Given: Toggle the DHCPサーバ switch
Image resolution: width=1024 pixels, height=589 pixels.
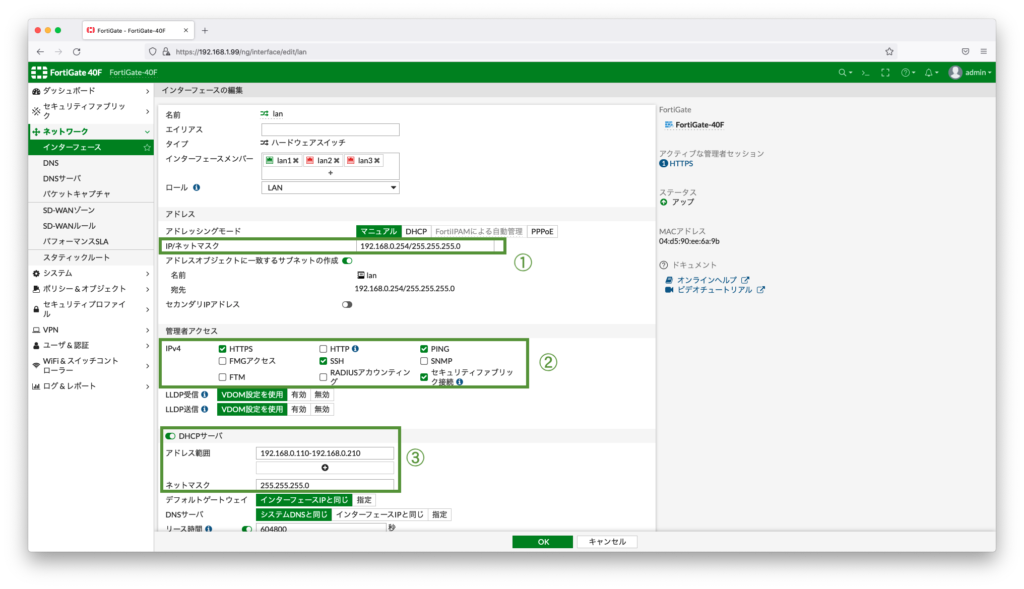Looking at the screenshot, I should point(170,436).
